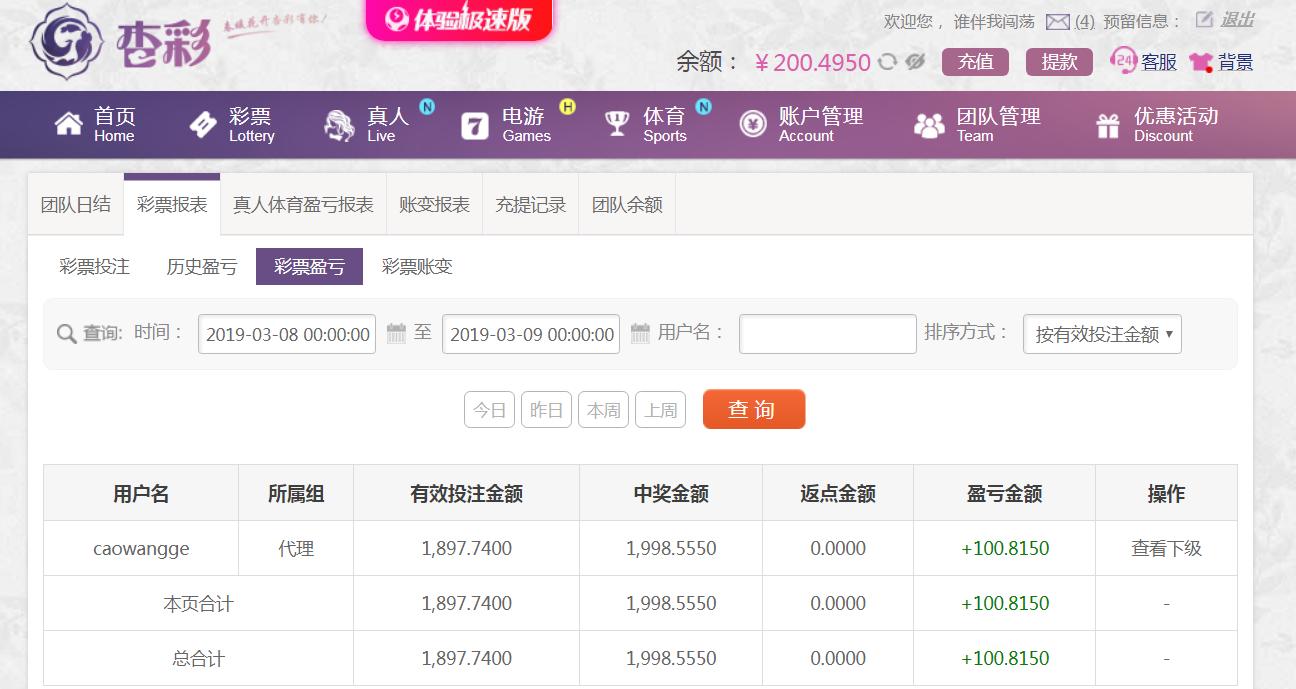Click the 昨日 quick date button
This screenshot has height=689, width=1296.
(546, 410)
